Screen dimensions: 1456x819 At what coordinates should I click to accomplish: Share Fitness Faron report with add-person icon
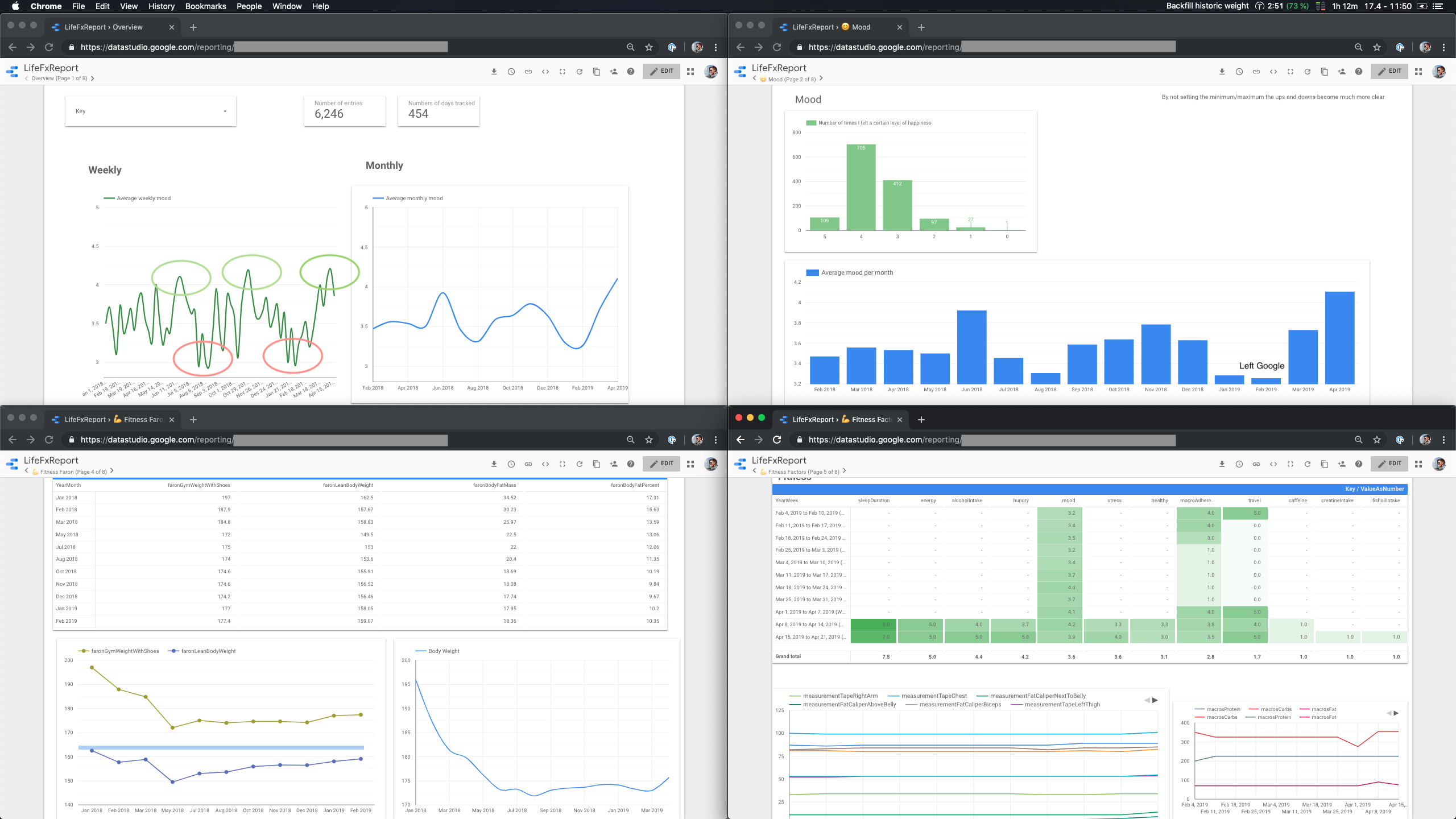pos(613,464)
